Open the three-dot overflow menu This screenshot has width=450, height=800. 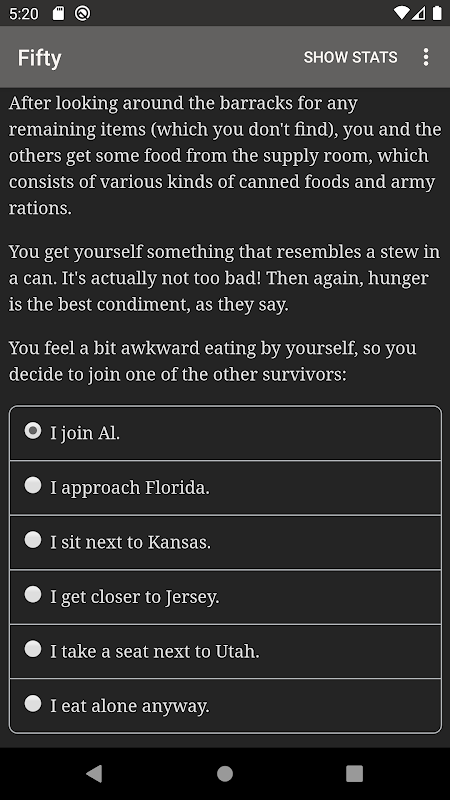pos(426,57)
